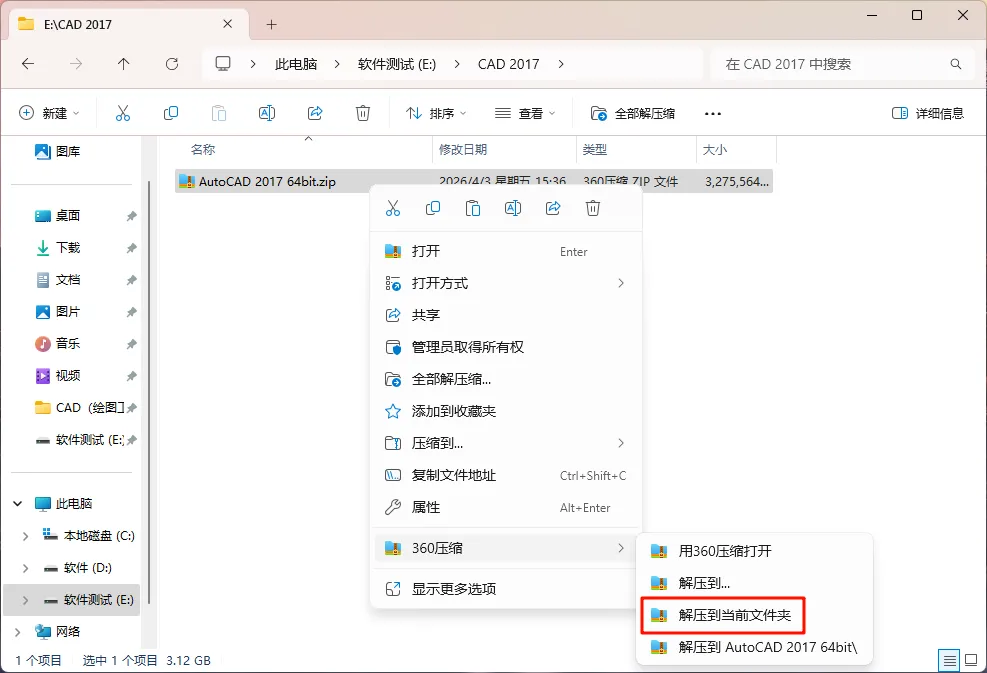Choose 显示更多选项 in the context menu
Screen dimensions: 987x673
click(x=506, y=589)
